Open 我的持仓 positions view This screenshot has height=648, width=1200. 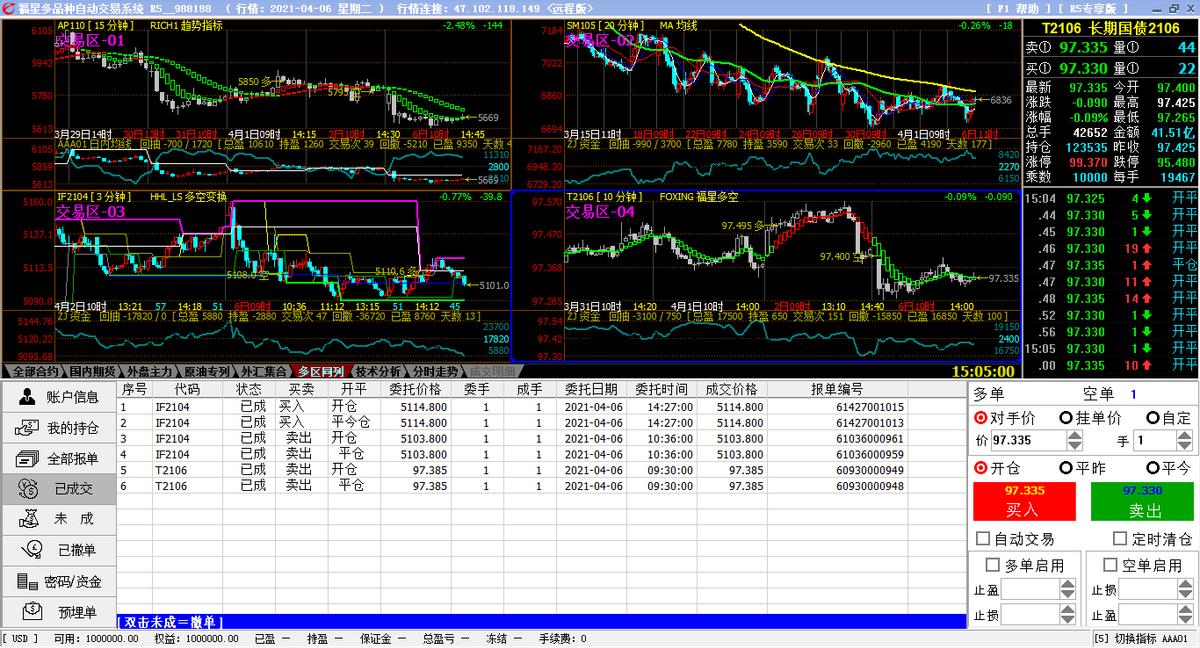coord(58,428)
